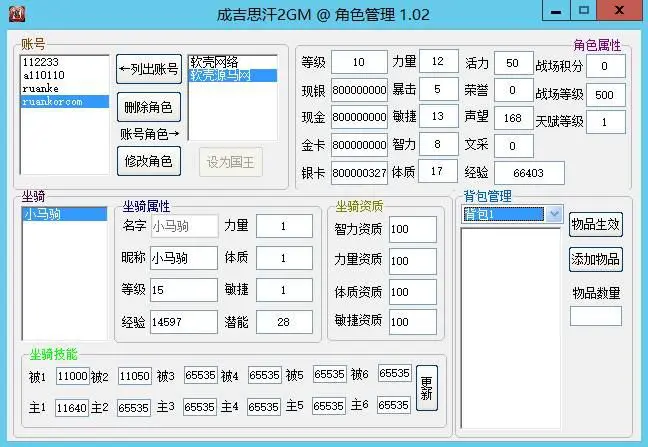Click the character 敏捷 field showing 13

coord(438,117)
